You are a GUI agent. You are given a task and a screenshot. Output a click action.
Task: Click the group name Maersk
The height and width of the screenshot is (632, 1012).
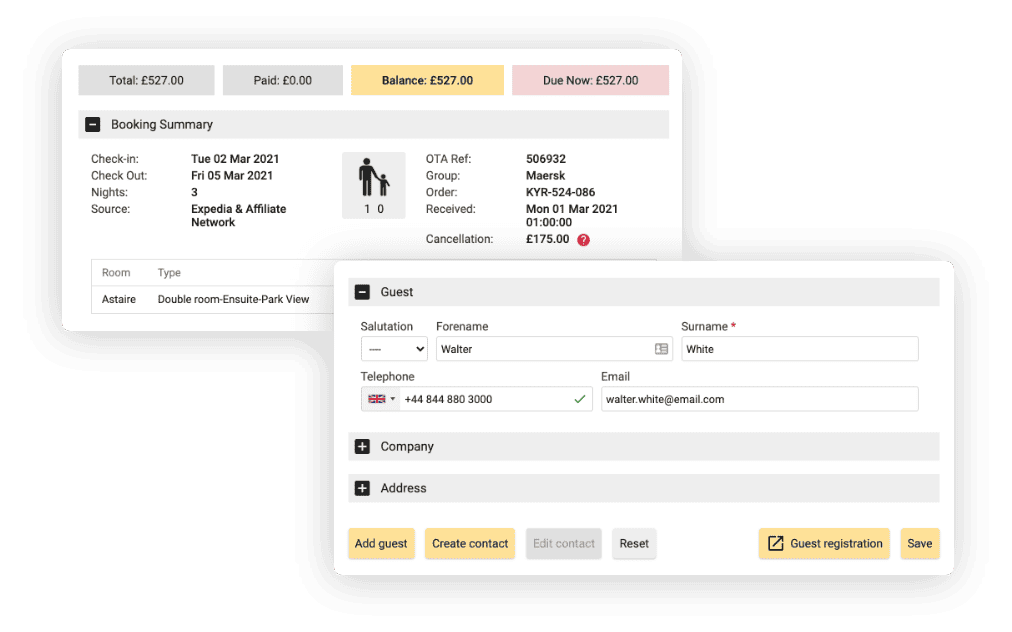click(x=545, y=176)
